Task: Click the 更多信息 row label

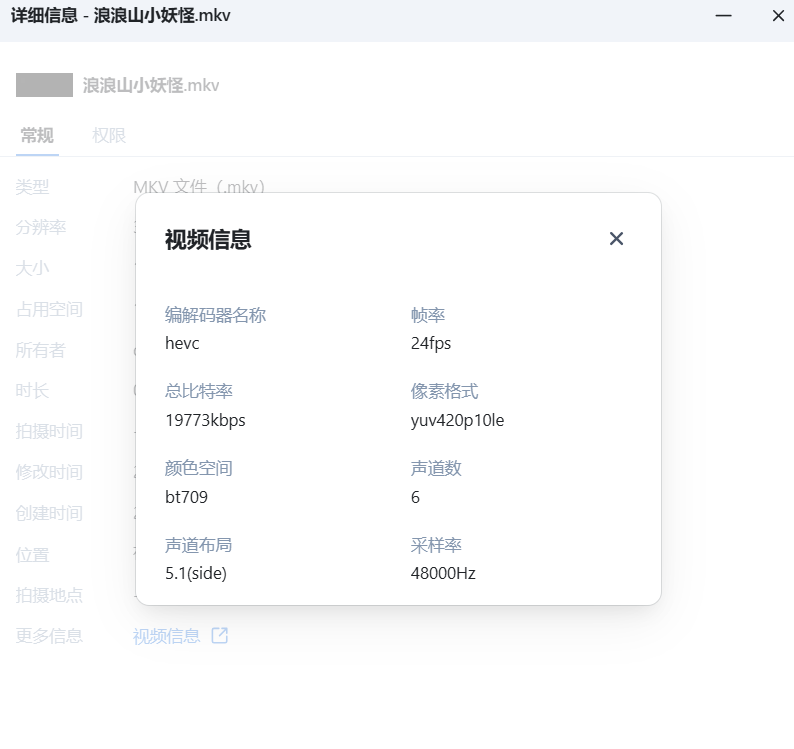Action: (x=49, y=636)
